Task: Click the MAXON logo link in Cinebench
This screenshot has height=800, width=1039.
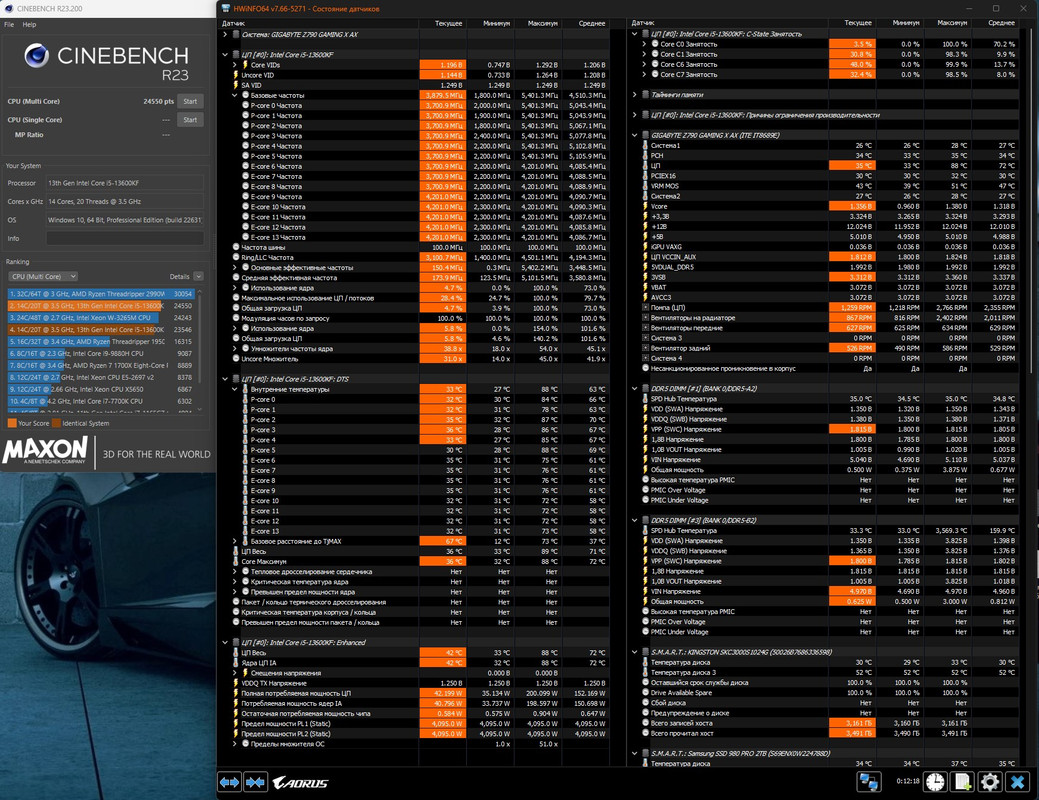Action: click(x=45, y=451)
